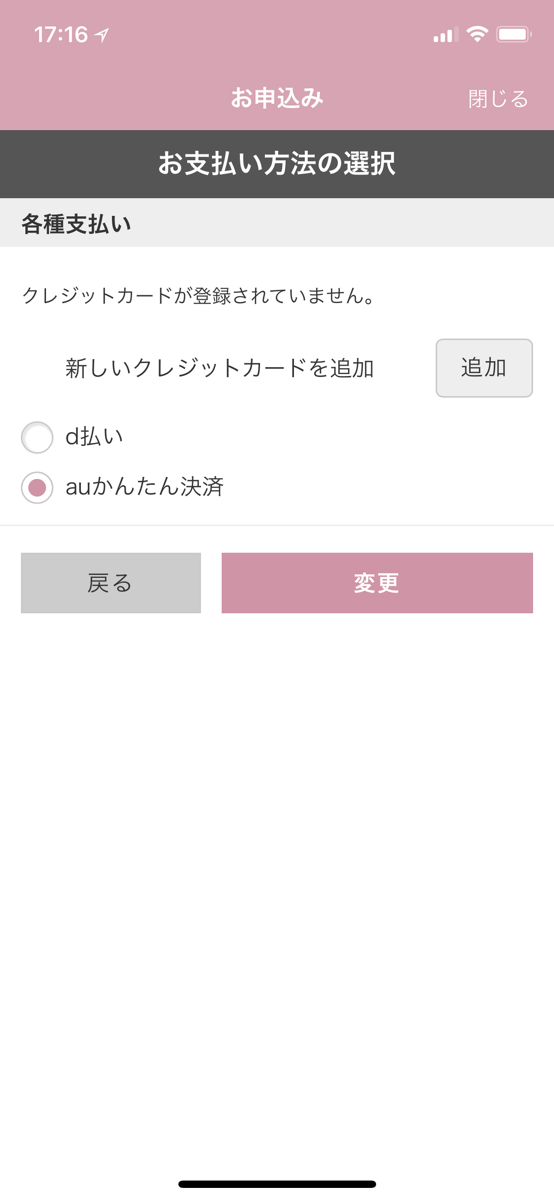Viewport: 554px width, 1200px height.
Task: Select the auかんたん決済 radio button
Action: [x=37, y=488]
